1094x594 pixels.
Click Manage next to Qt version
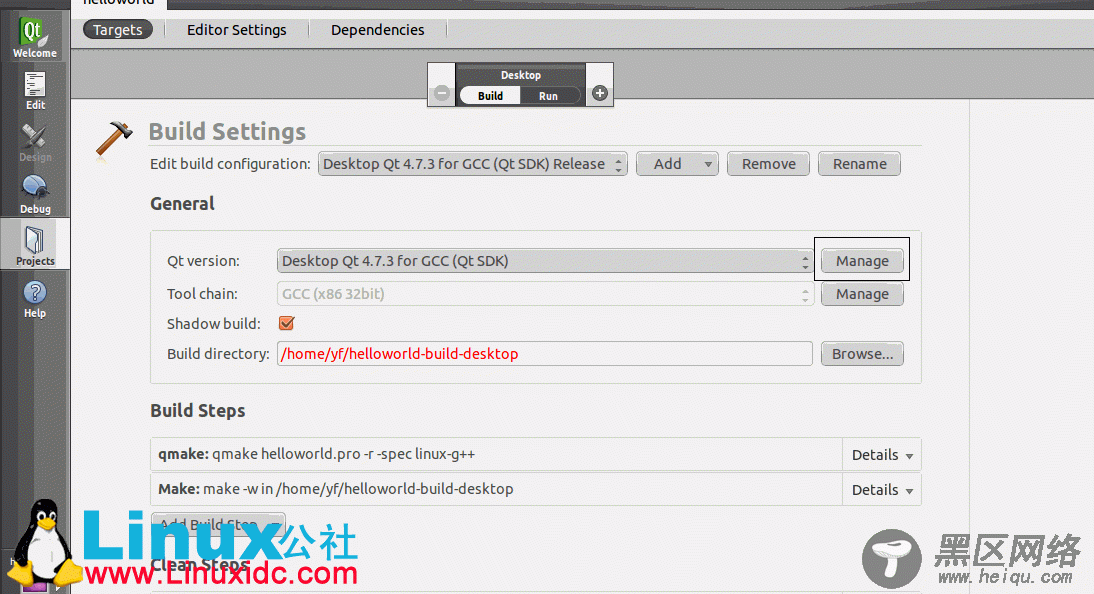click(x=862, y=261)
